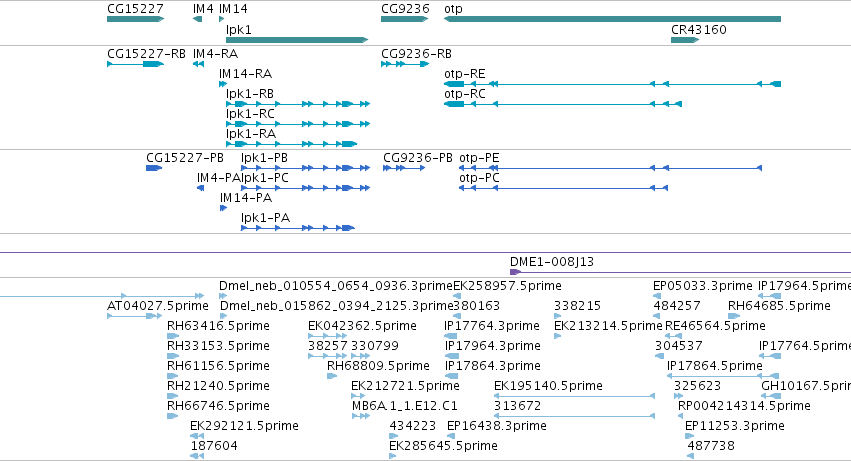Image resolution: width=851 pixels, height=461 pixels.
Task: Select transcript label otp-RC
Action: [x=465, y=94]
